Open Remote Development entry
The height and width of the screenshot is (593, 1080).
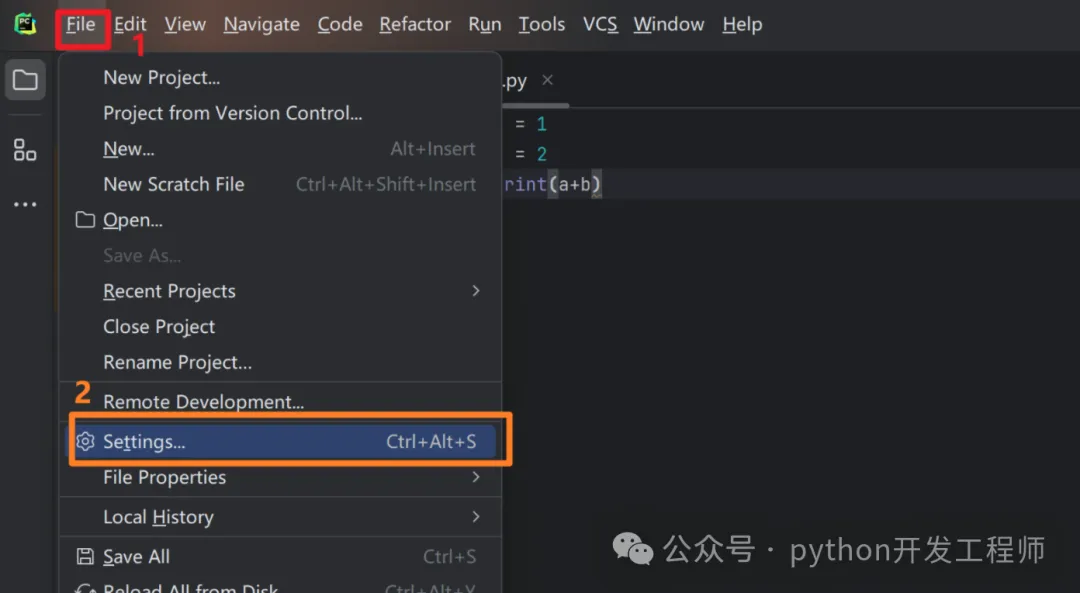pos(204,402)
